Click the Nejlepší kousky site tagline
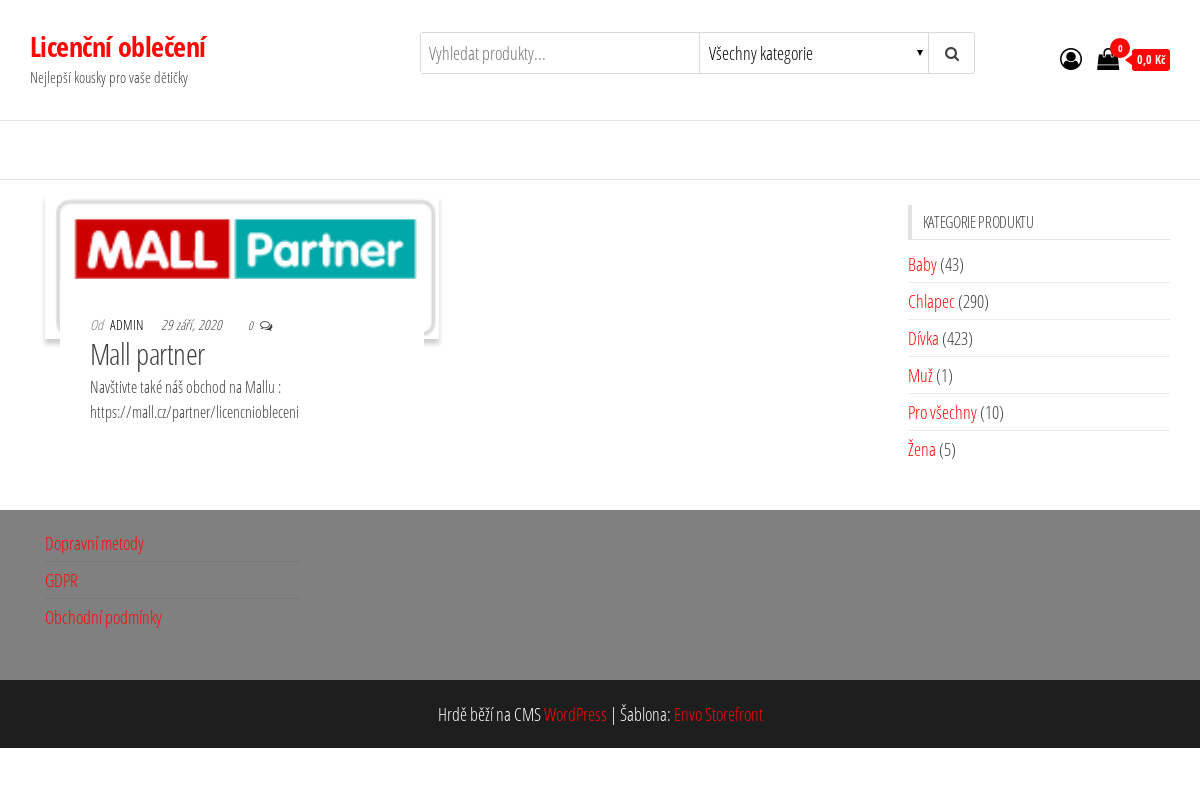This screenshot has height=800, width=1200. pos(109,78)
